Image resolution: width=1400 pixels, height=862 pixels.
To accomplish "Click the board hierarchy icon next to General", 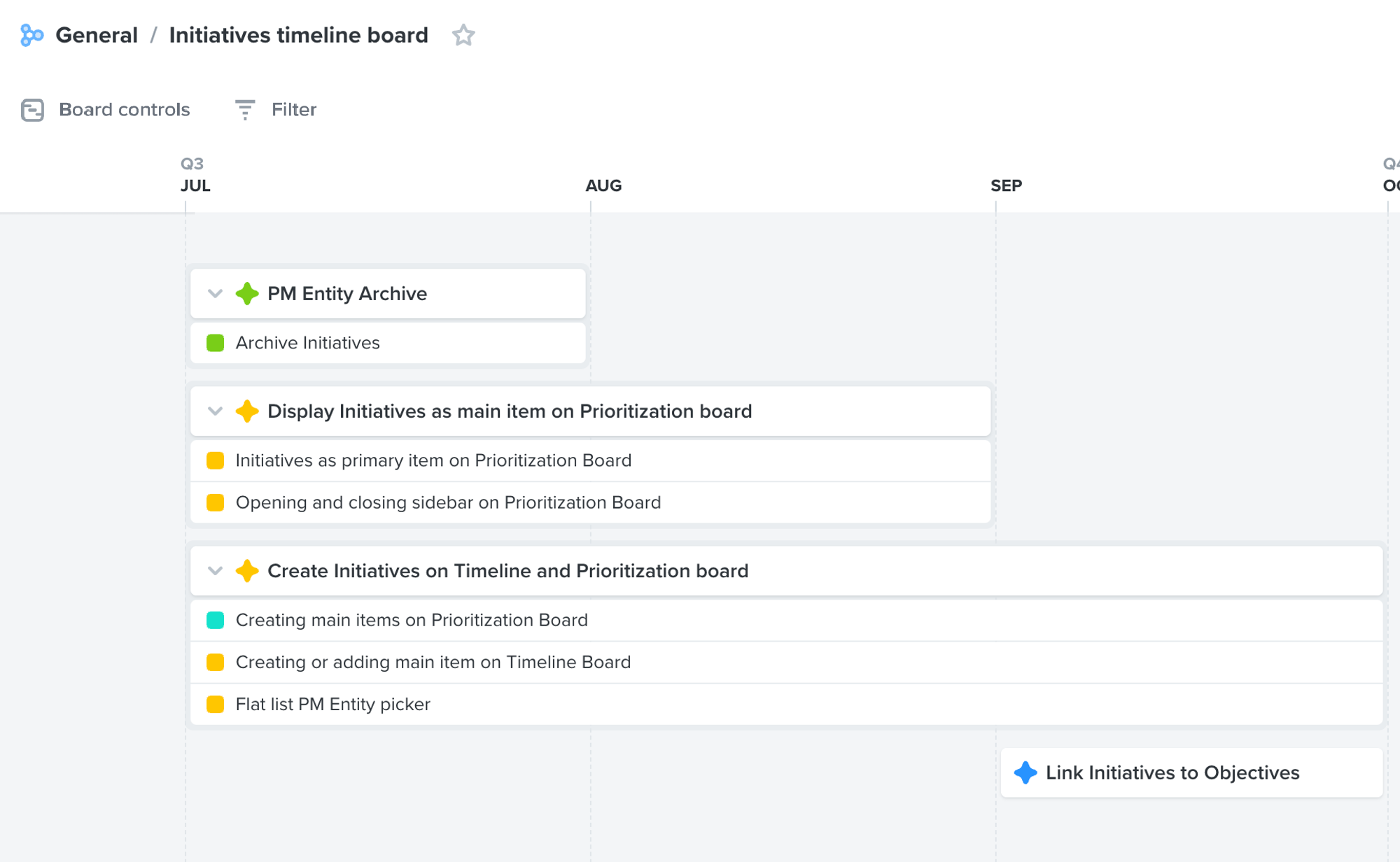I will (x=31, y=35).
